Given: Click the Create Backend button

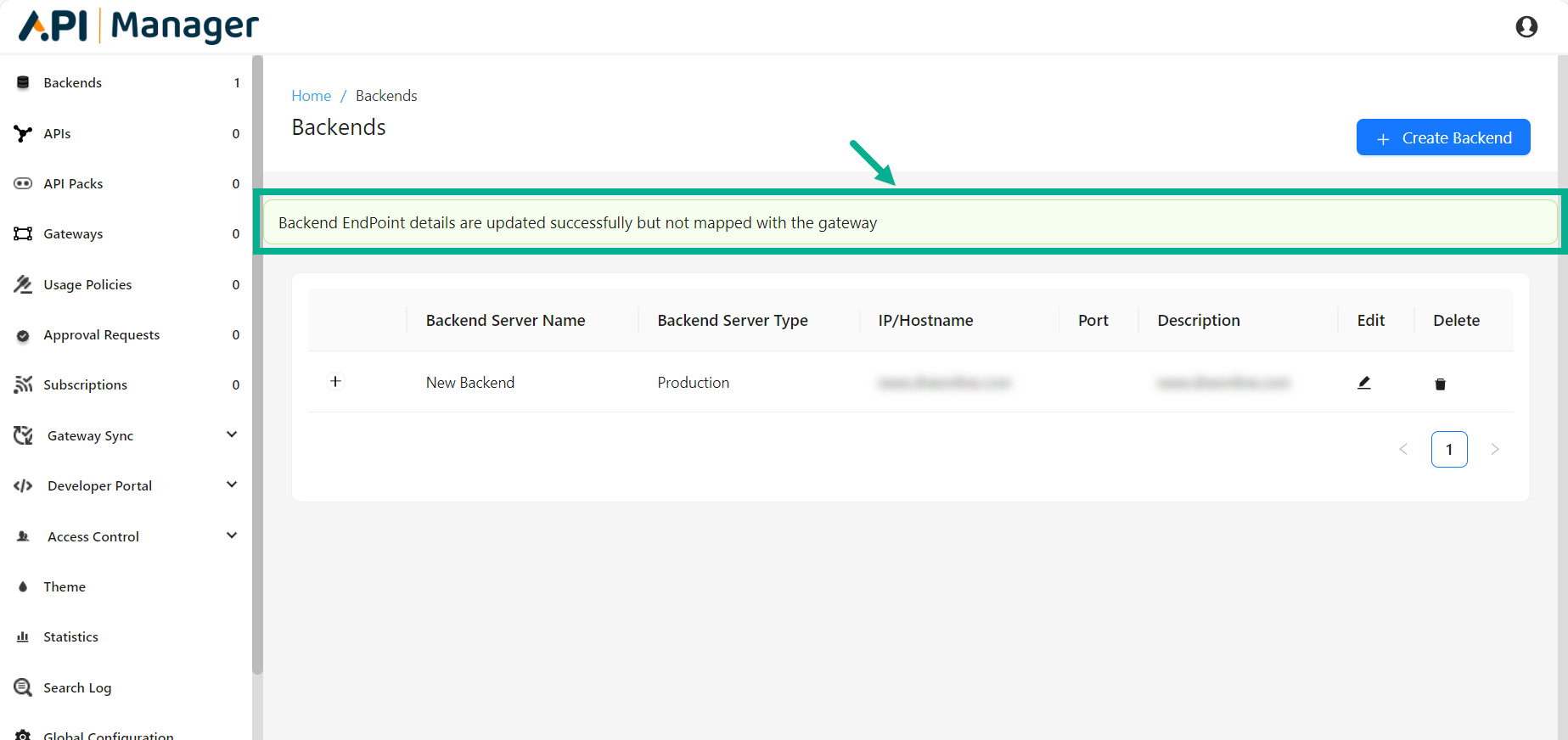Looking at the screenshot, I should (1443, 137).
